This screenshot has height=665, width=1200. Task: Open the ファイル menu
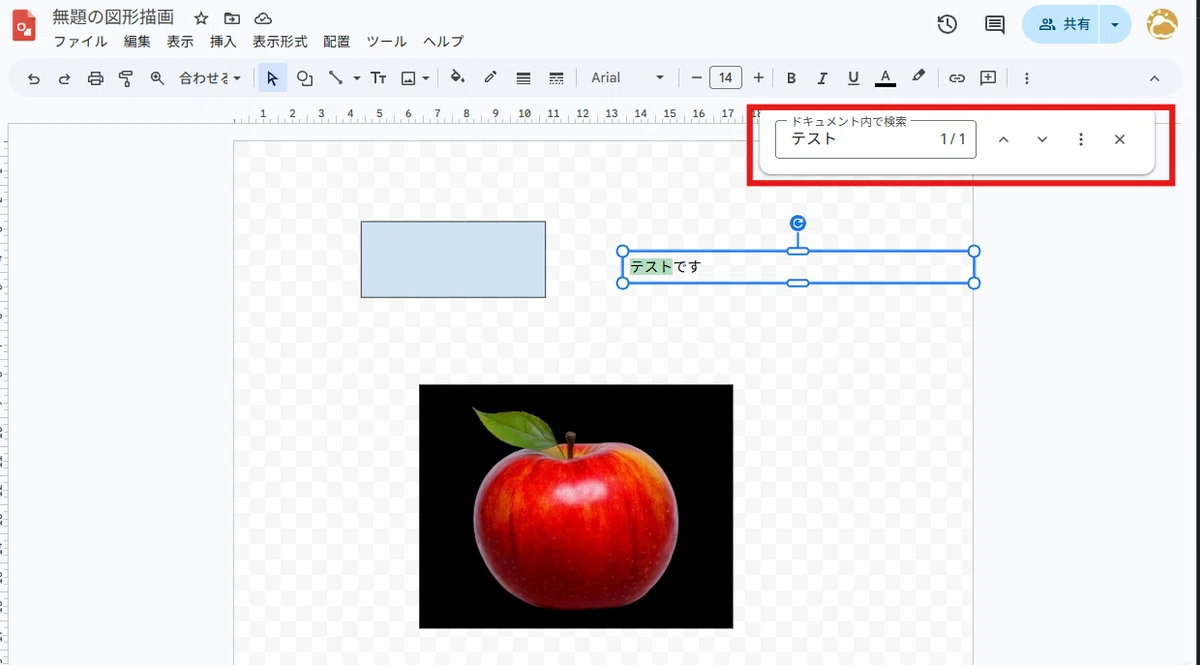click(x=80, y=42)
